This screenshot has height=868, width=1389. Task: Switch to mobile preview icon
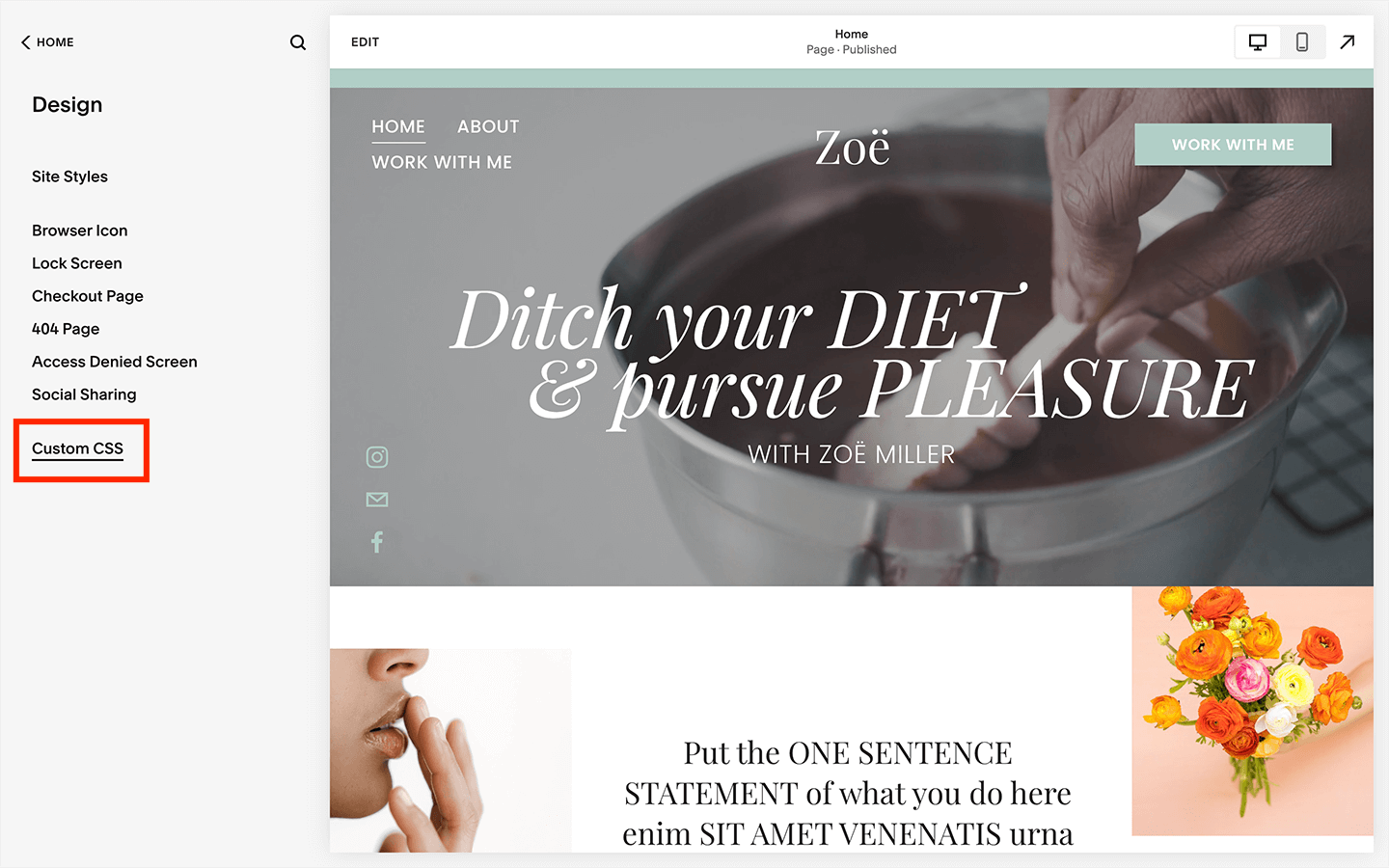click(1302, 42)
